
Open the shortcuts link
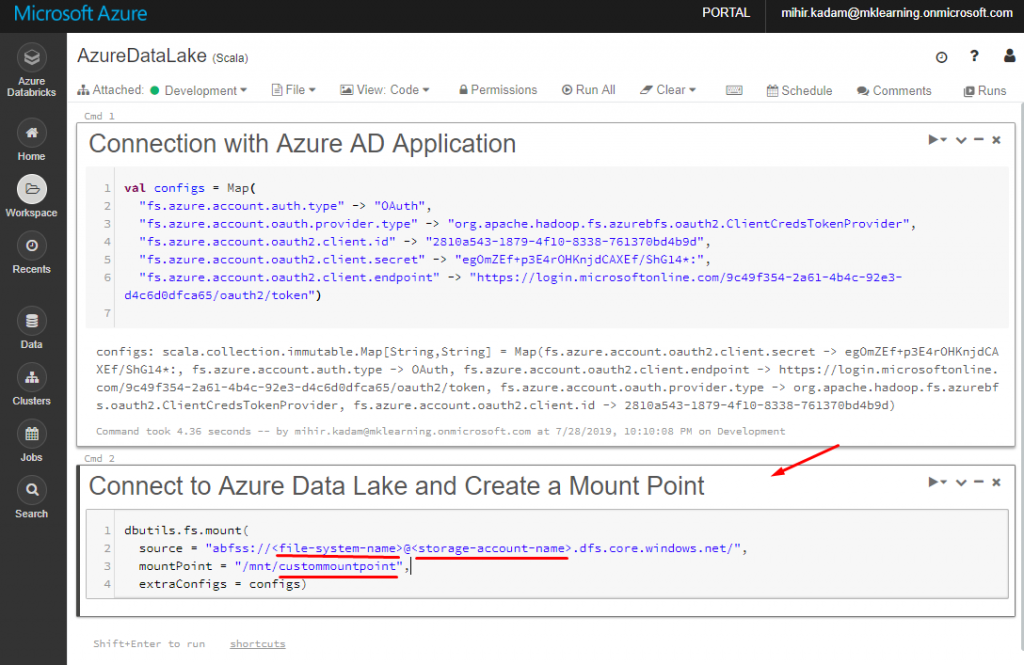[x=257, y=644]
